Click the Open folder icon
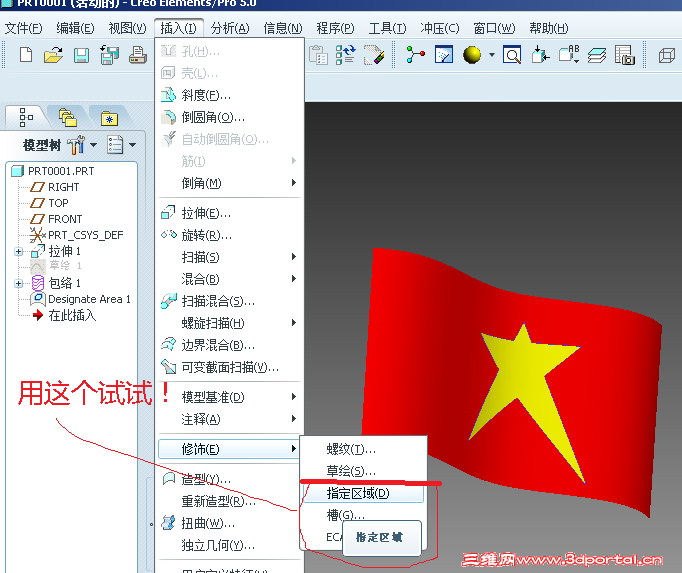Viewport: 682px width, 573px height. pyautogui.click(x=53, y=55)
